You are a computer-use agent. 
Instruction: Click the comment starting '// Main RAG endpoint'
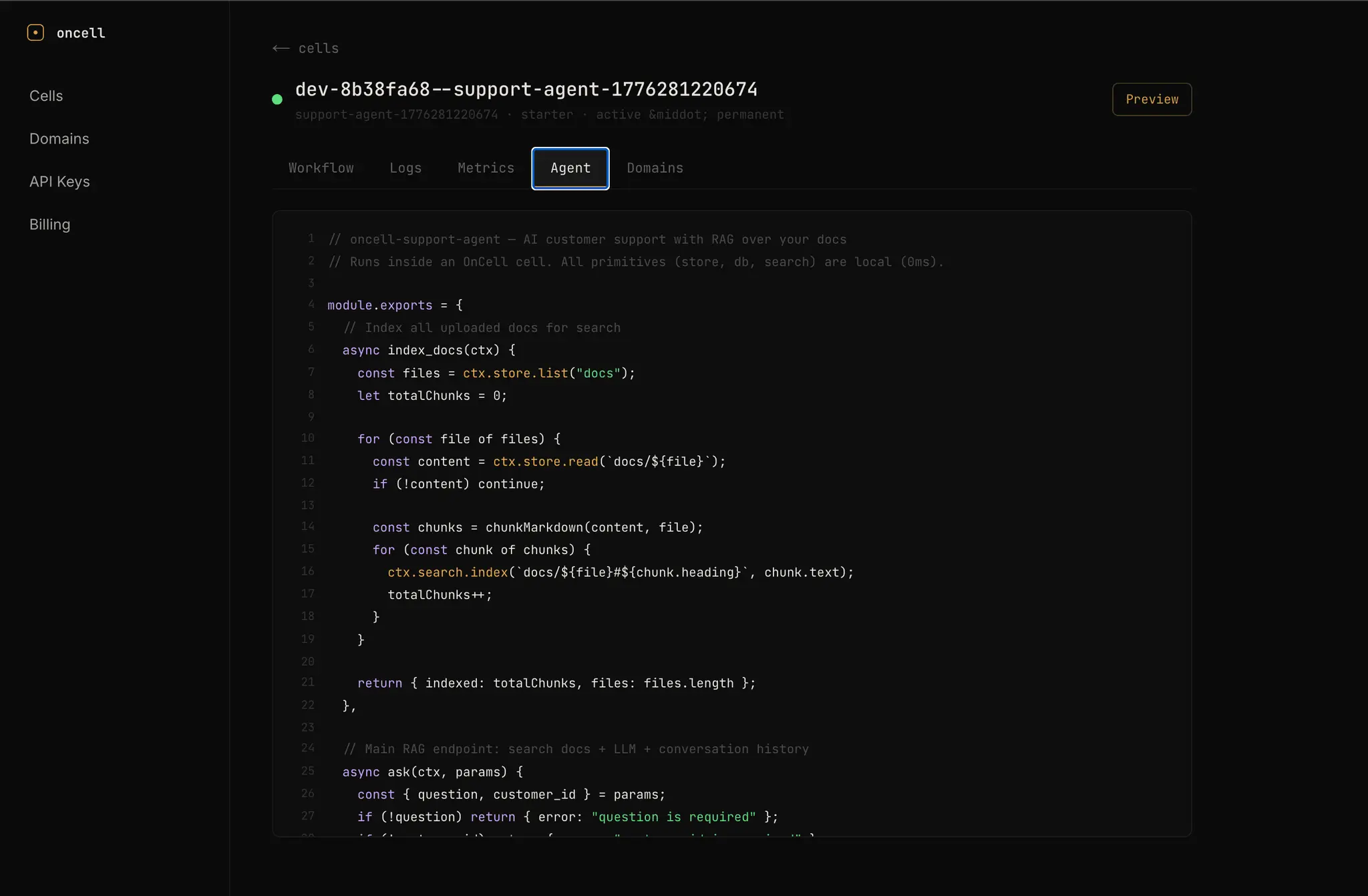(576, 749)
